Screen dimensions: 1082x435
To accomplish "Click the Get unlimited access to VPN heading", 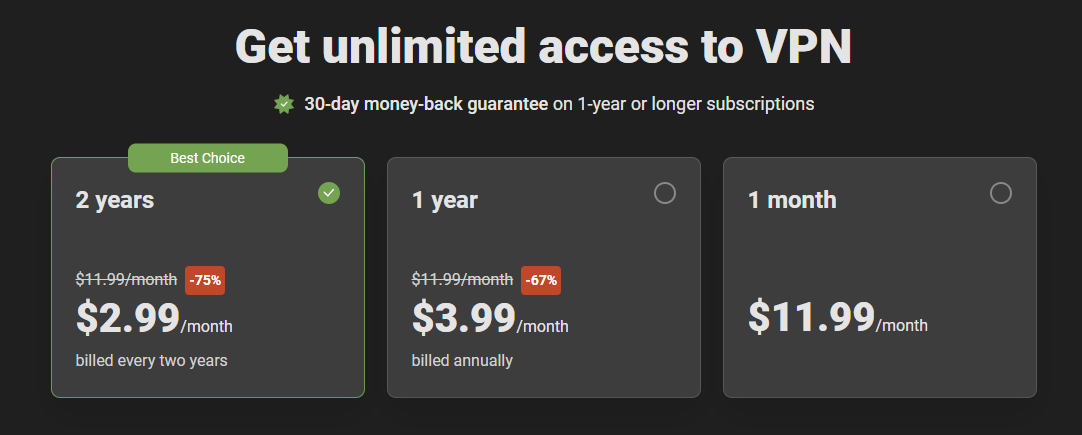I will [x=543, y=46].
